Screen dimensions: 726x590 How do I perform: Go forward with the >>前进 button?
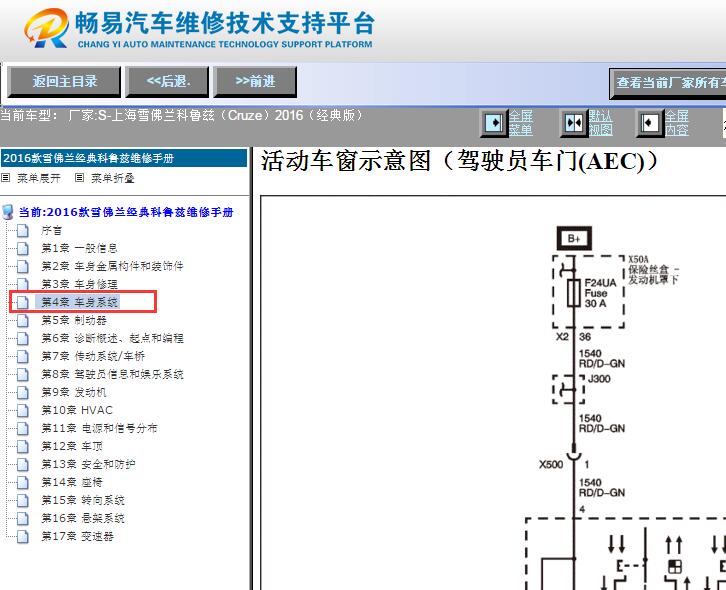[x=255, y=82]
